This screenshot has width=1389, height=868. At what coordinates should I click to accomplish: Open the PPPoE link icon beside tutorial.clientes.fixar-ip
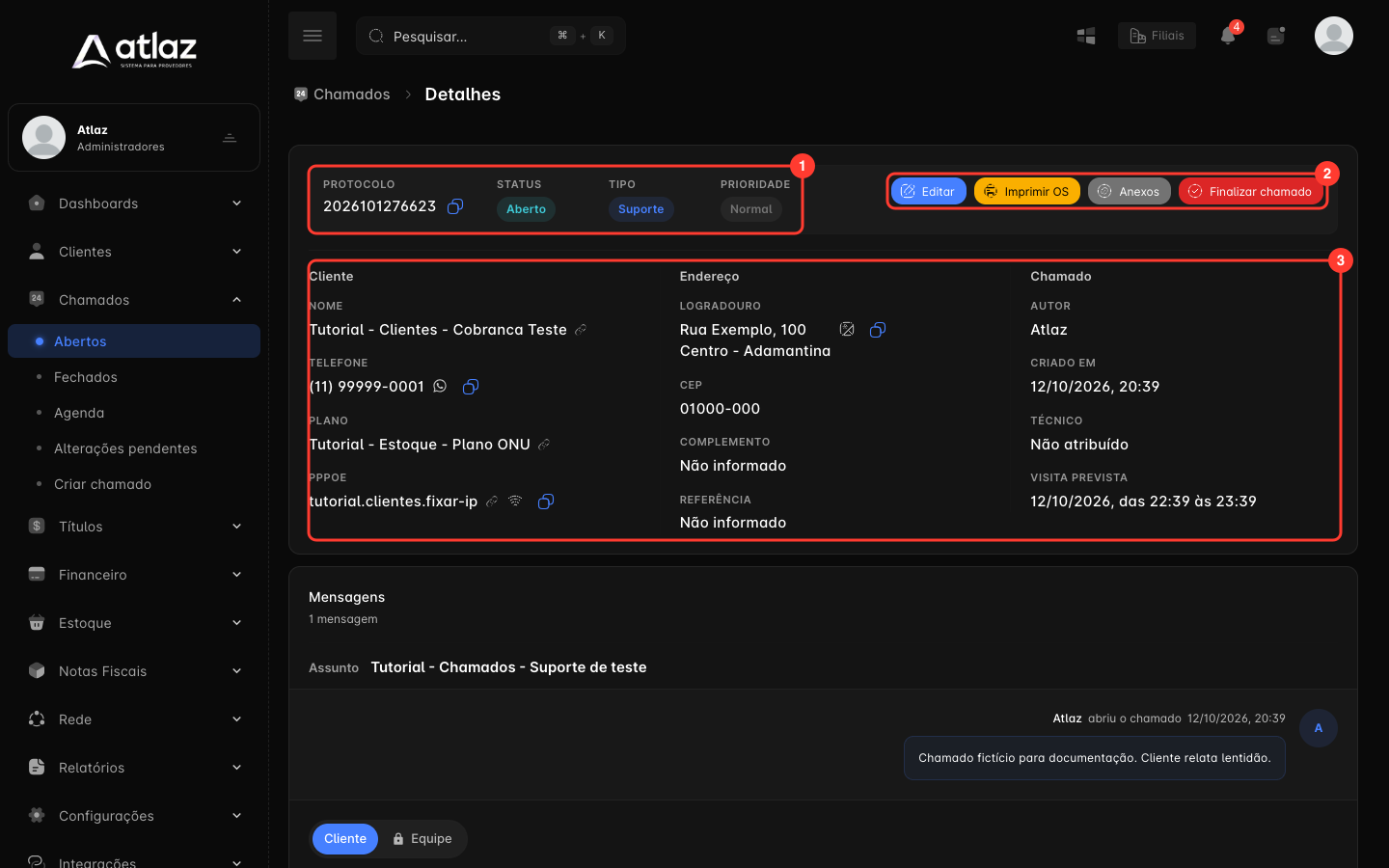click(x=492, y=502)
